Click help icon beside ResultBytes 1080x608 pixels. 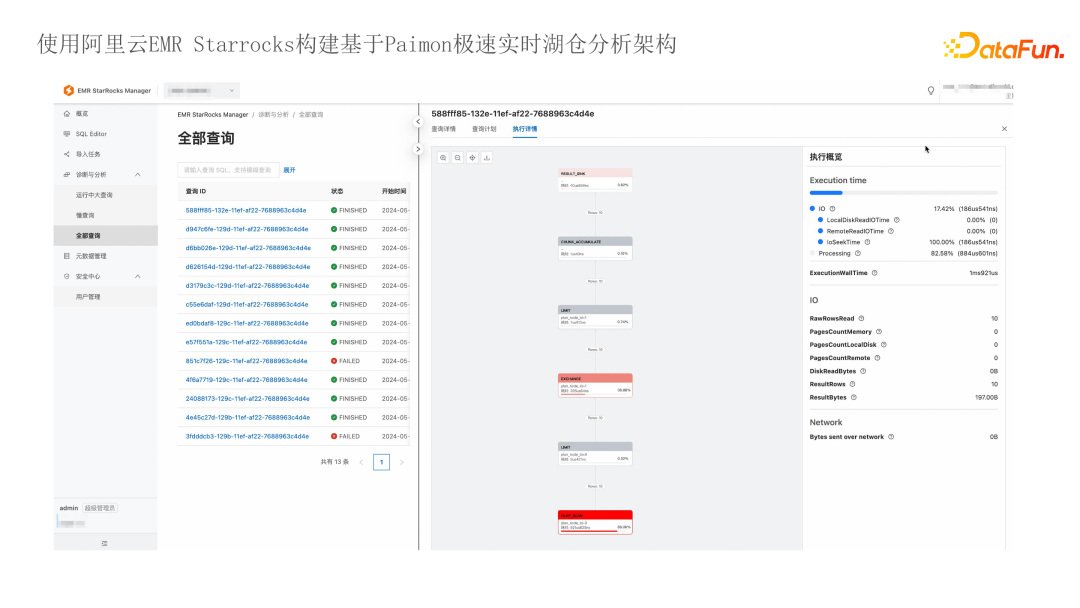coord(853,397)
